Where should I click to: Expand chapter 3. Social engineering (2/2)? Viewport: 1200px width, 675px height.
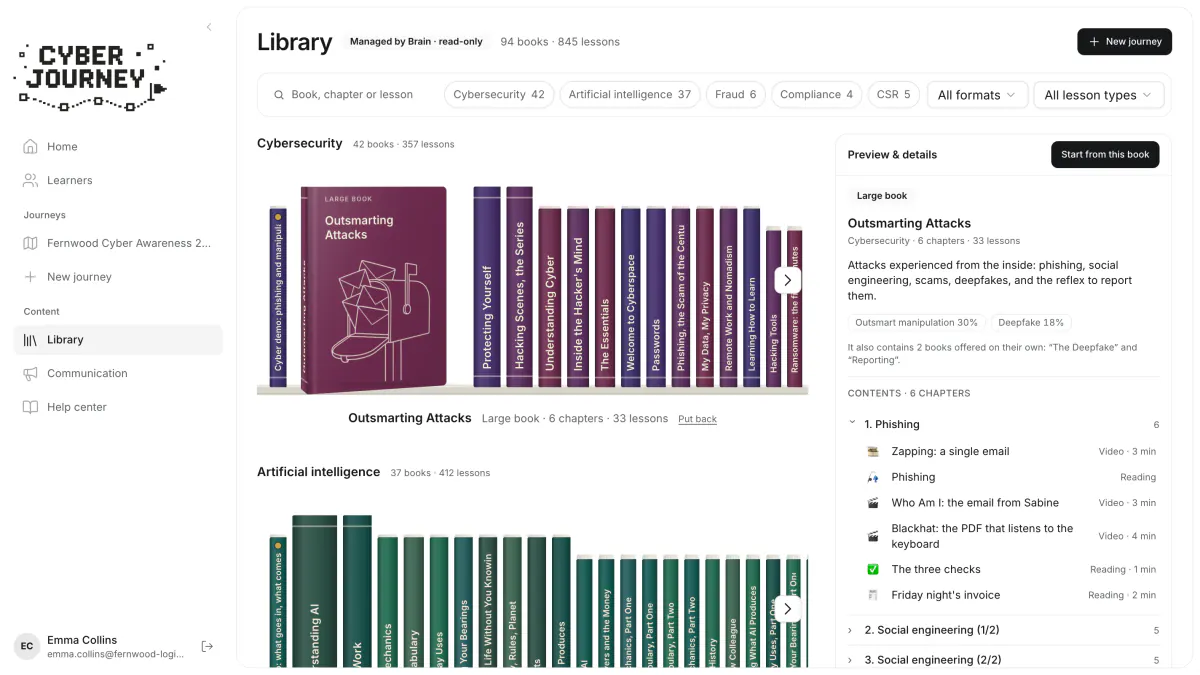pos(1003,660)
